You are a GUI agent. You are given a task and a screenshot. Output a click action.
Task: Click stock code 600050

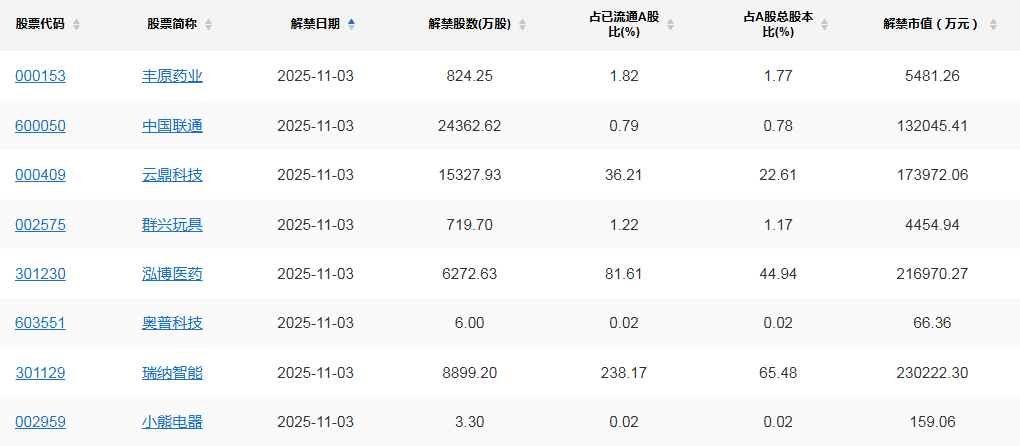tap(40, 125)
